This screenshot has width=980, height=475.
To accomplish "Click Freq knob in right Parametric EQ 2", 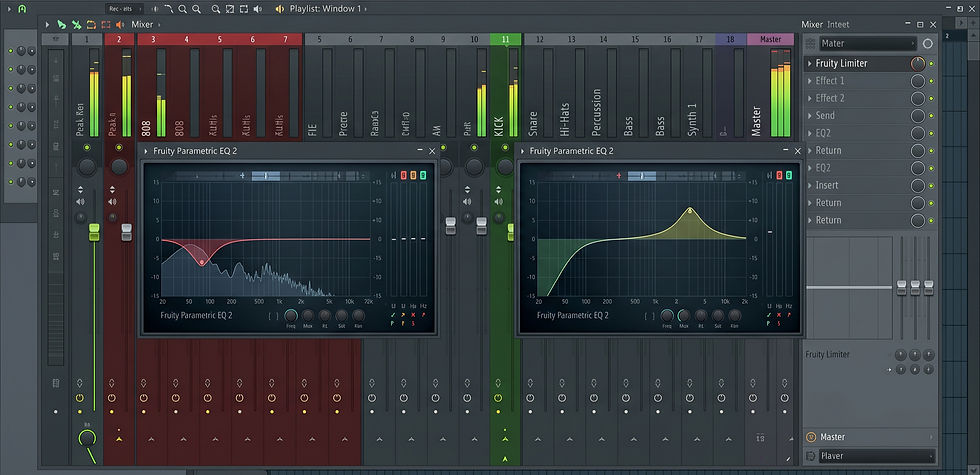I will 668,316.
